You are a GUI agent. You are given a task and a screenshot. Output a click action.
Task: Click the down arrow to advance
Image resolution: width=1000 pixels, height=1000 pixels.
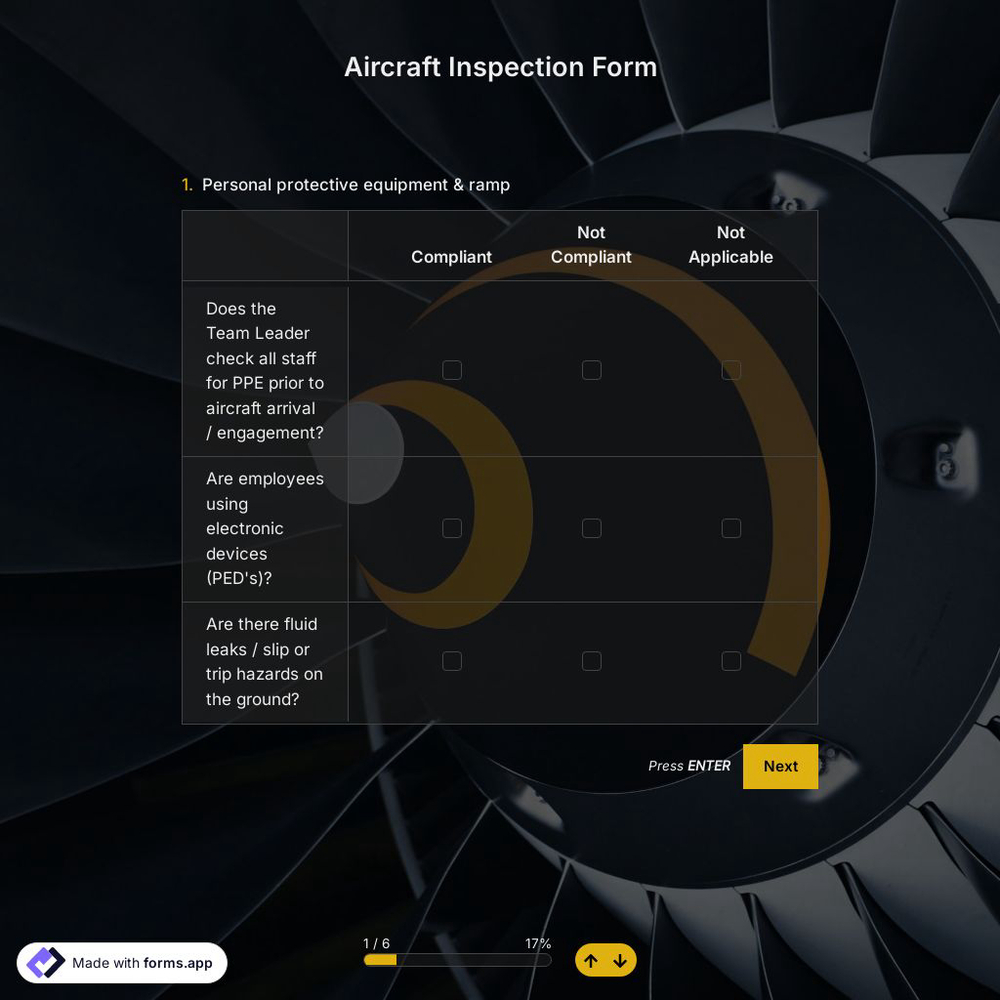(x=620, y=960)
